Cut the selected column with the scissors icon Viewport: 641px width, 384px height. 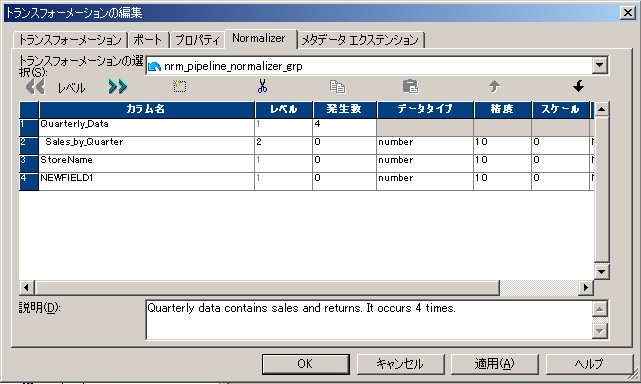click(262, 86)
